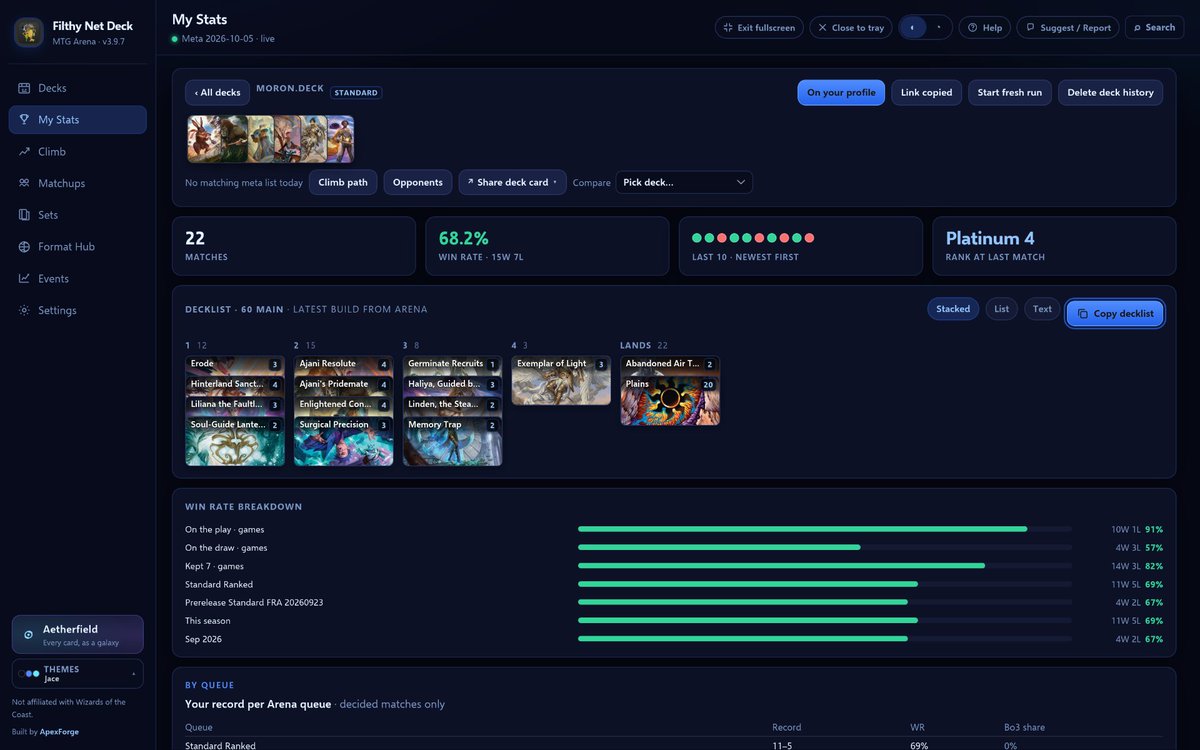
Task: Open the Suggest / Report dialog
Action: tap(1068, 27)
